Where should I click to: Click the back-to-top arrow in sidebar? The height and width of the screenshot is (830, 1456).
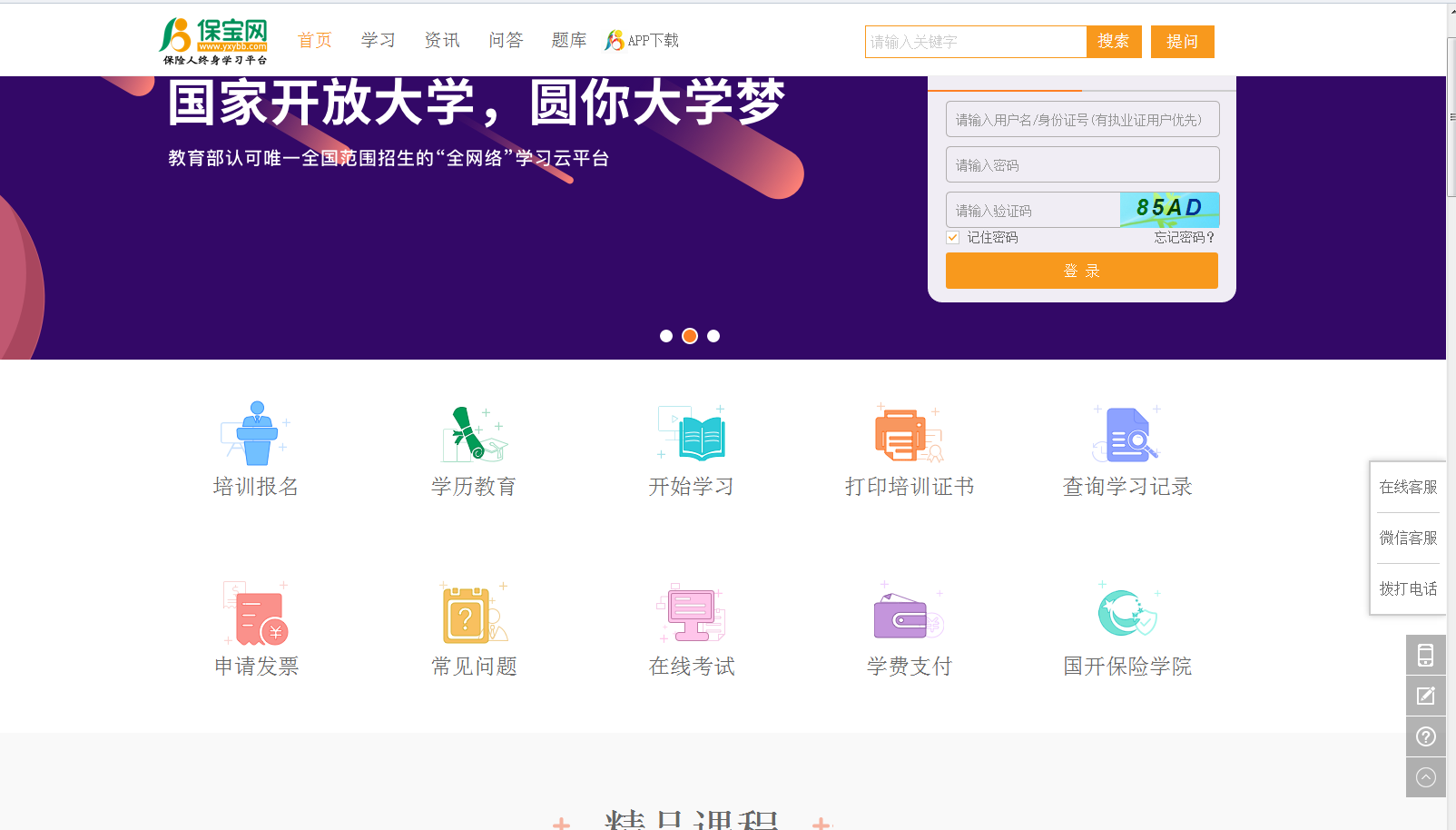tap(1426, 777)
